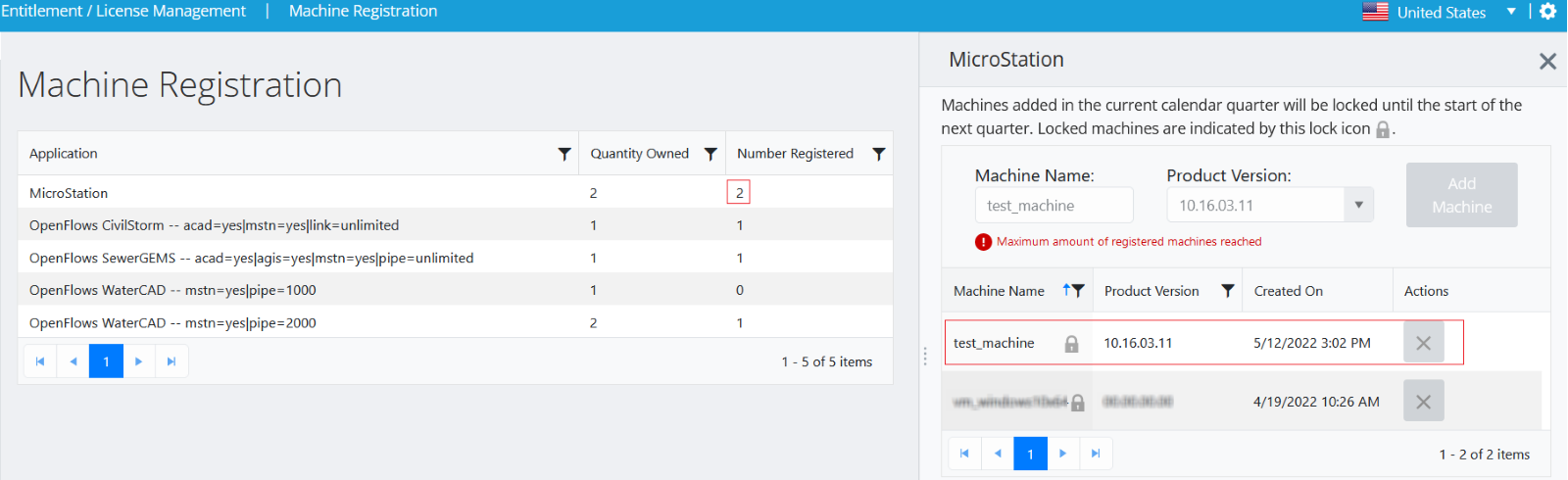Screen dimensions: 1568x480
Task: Go to Entitlement / License Management
Action: click(x=123, y=11)
